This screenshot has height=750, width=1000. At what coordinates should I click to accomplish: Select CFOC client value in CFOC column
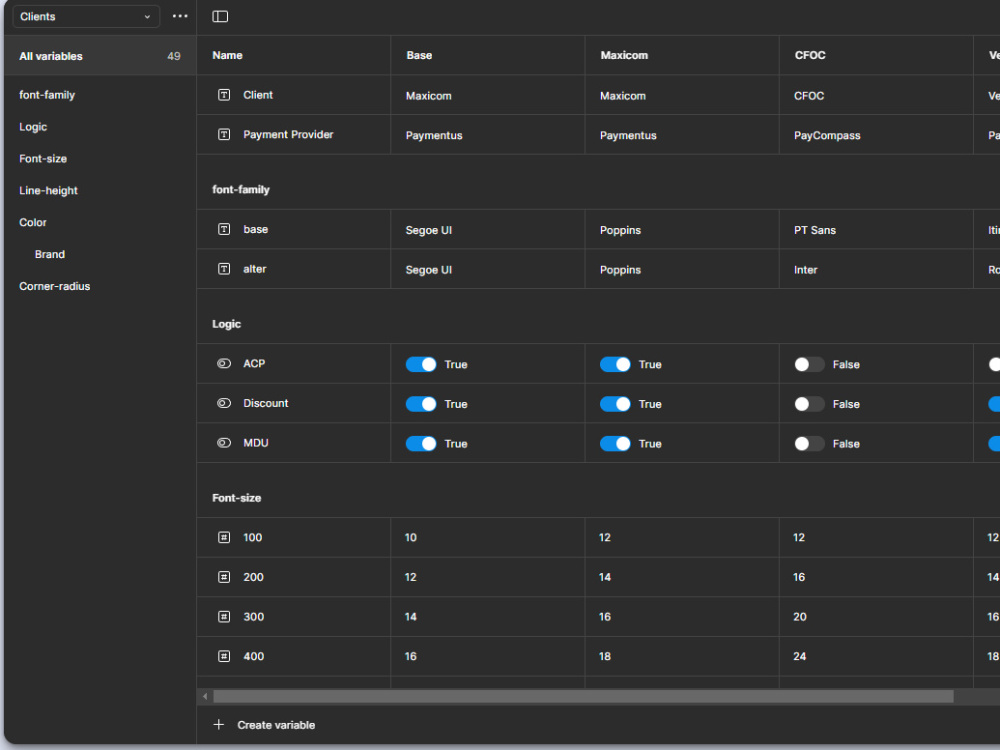coord(809,96)
